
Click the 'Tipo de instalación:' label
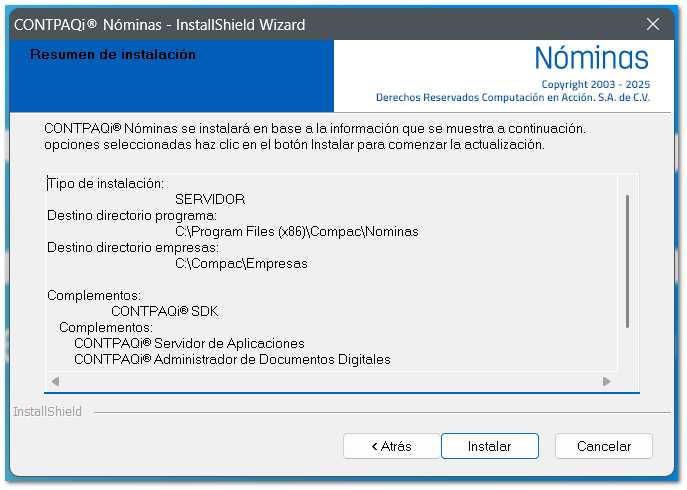[105, 183]
